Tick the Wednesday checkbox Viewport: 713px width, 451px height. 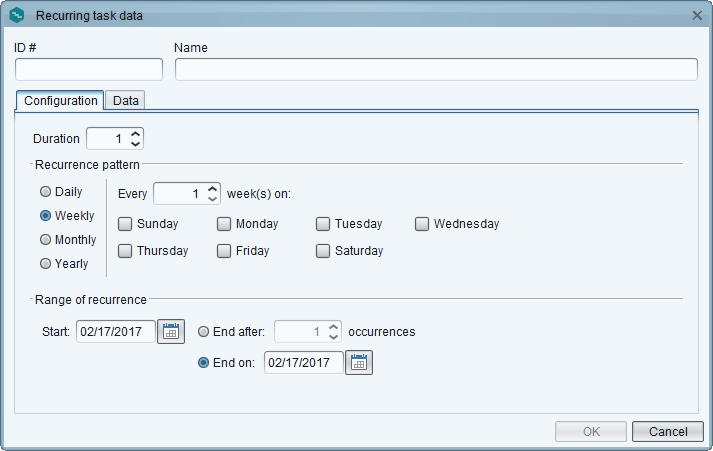422,224
